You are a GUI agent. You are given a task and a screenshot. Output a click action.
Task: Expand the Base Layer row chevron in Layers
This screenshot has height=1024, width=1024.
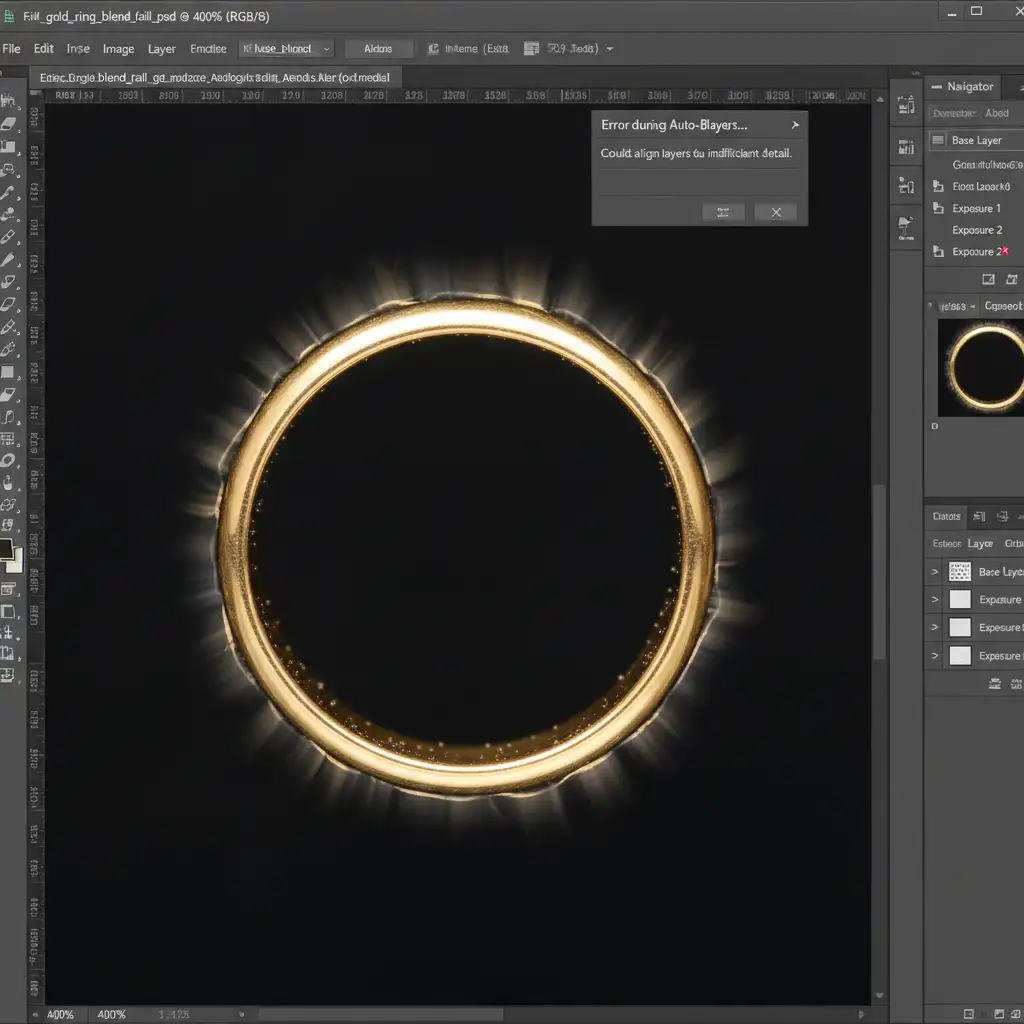click(935, 572)
